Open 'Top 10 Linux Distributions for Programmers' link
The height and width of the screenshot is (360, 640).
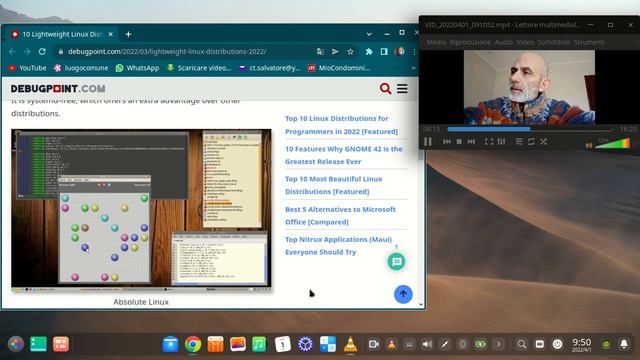pyautogui.click(x=341, y=125)
